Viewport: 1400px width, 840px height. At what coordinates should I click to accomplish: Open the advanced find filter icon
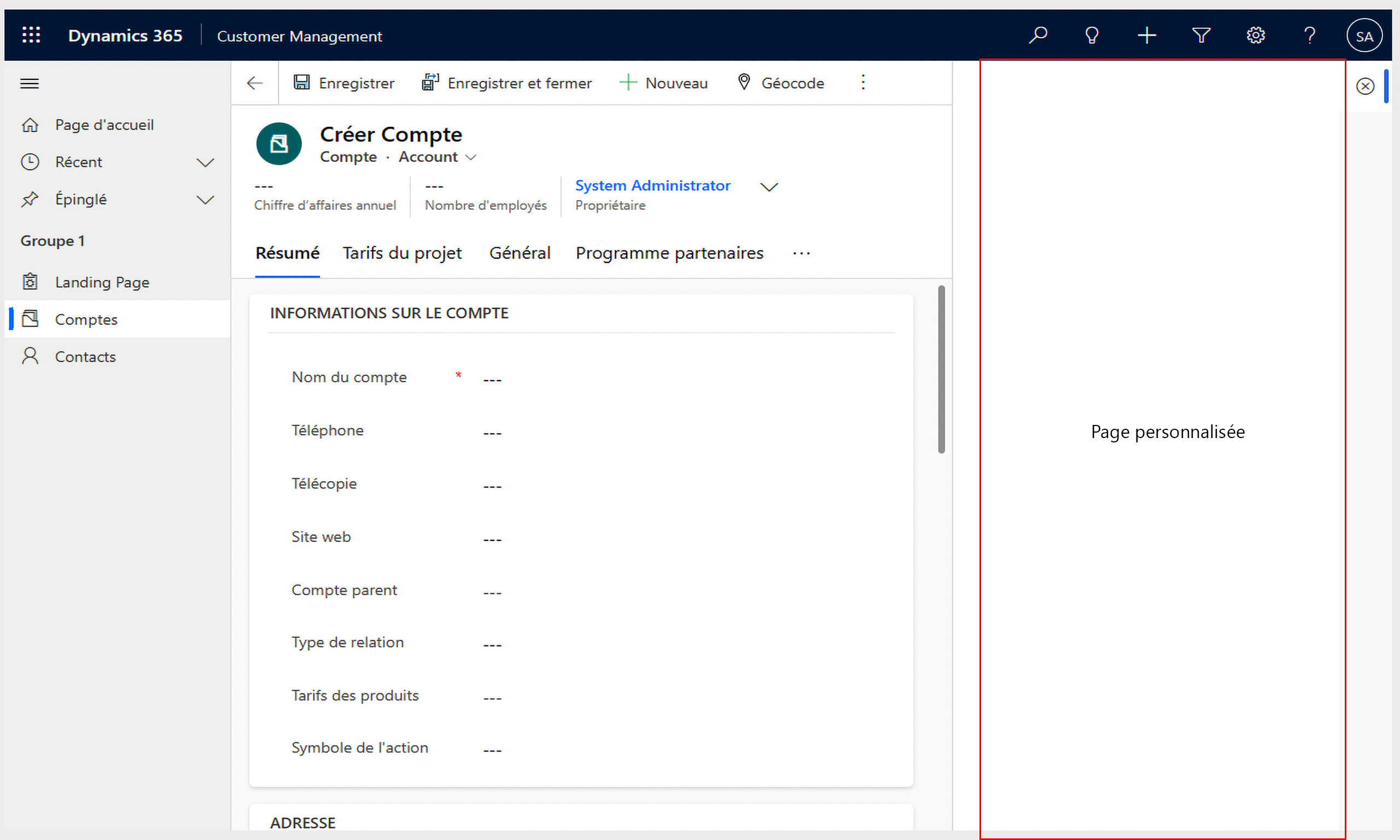[x=1201, y=36]
